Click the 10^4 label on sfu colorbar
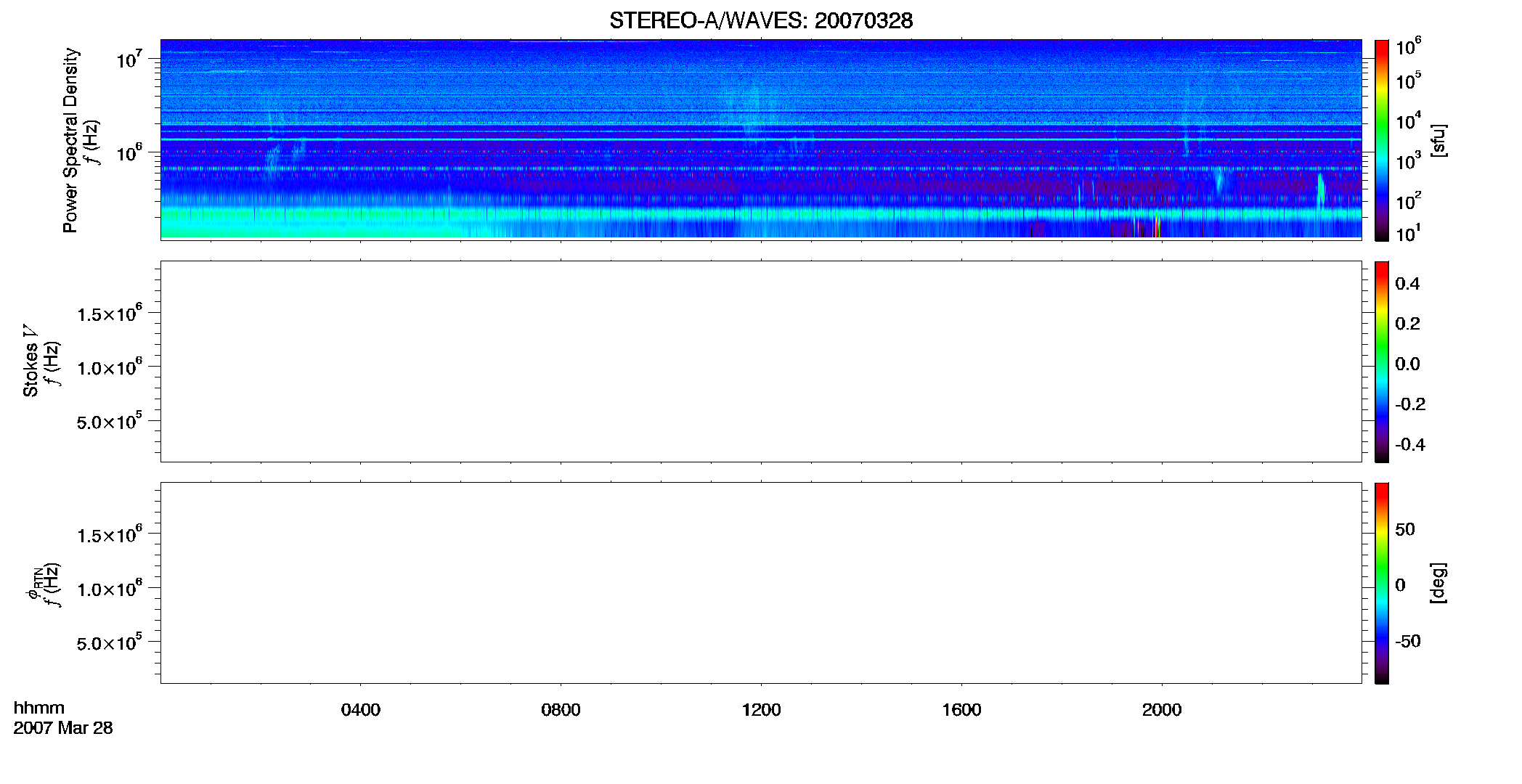Screen dimensions: 1522x784 (1408, 121)
